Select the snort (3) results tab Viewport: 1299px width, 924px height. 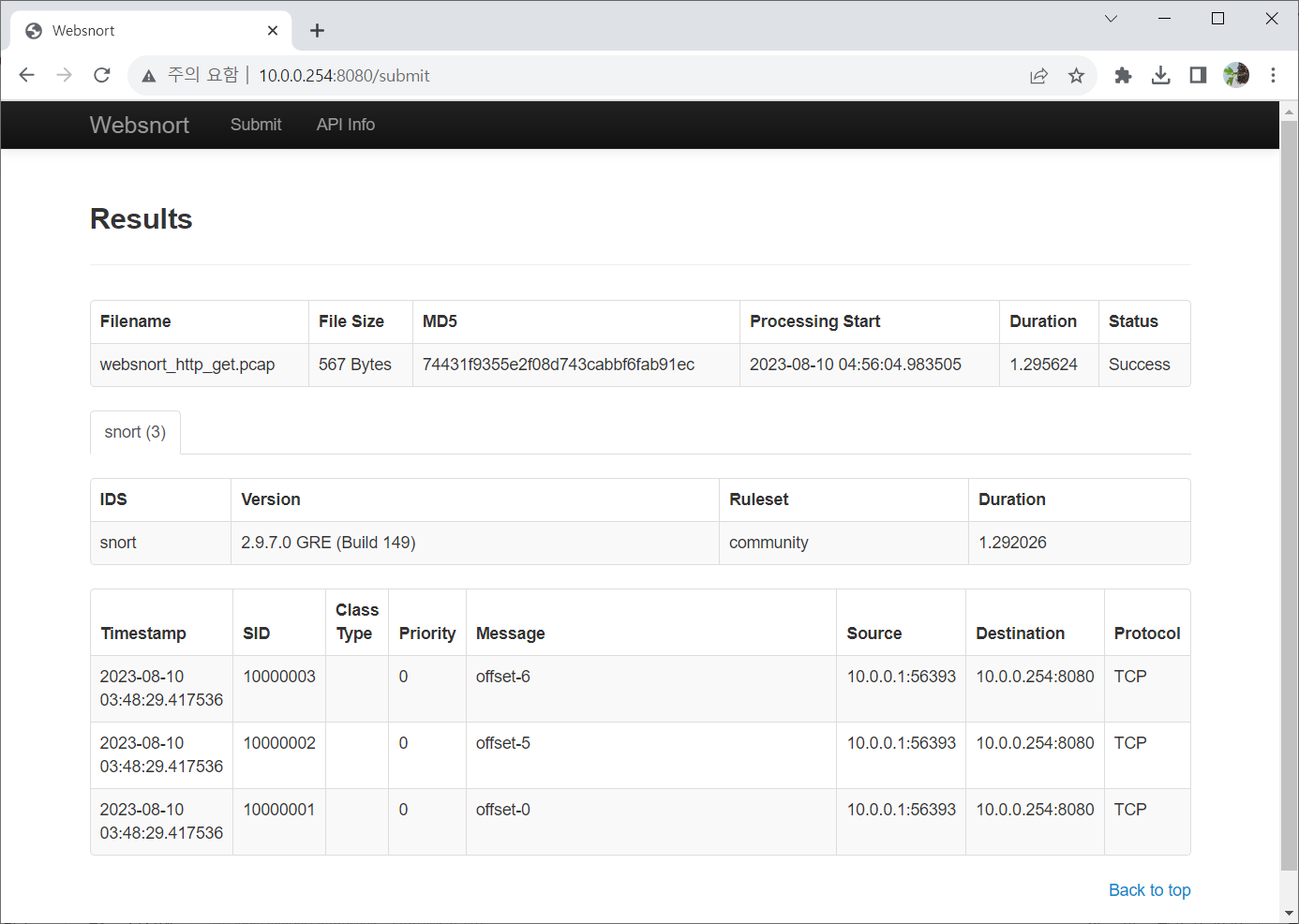point(135,432)
